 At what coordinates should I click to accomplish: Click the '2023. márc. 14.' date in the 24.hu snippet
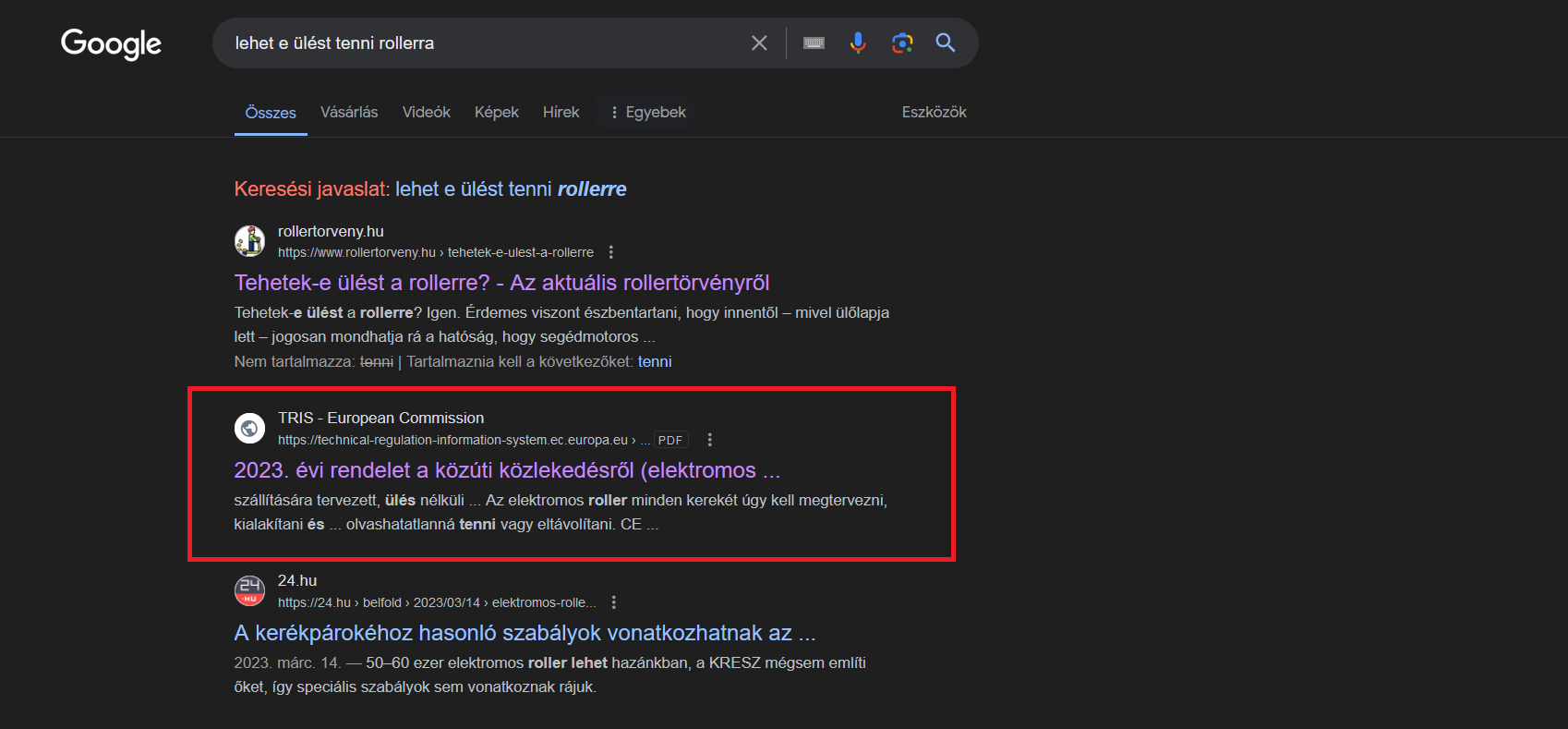(x=287, y=662)
